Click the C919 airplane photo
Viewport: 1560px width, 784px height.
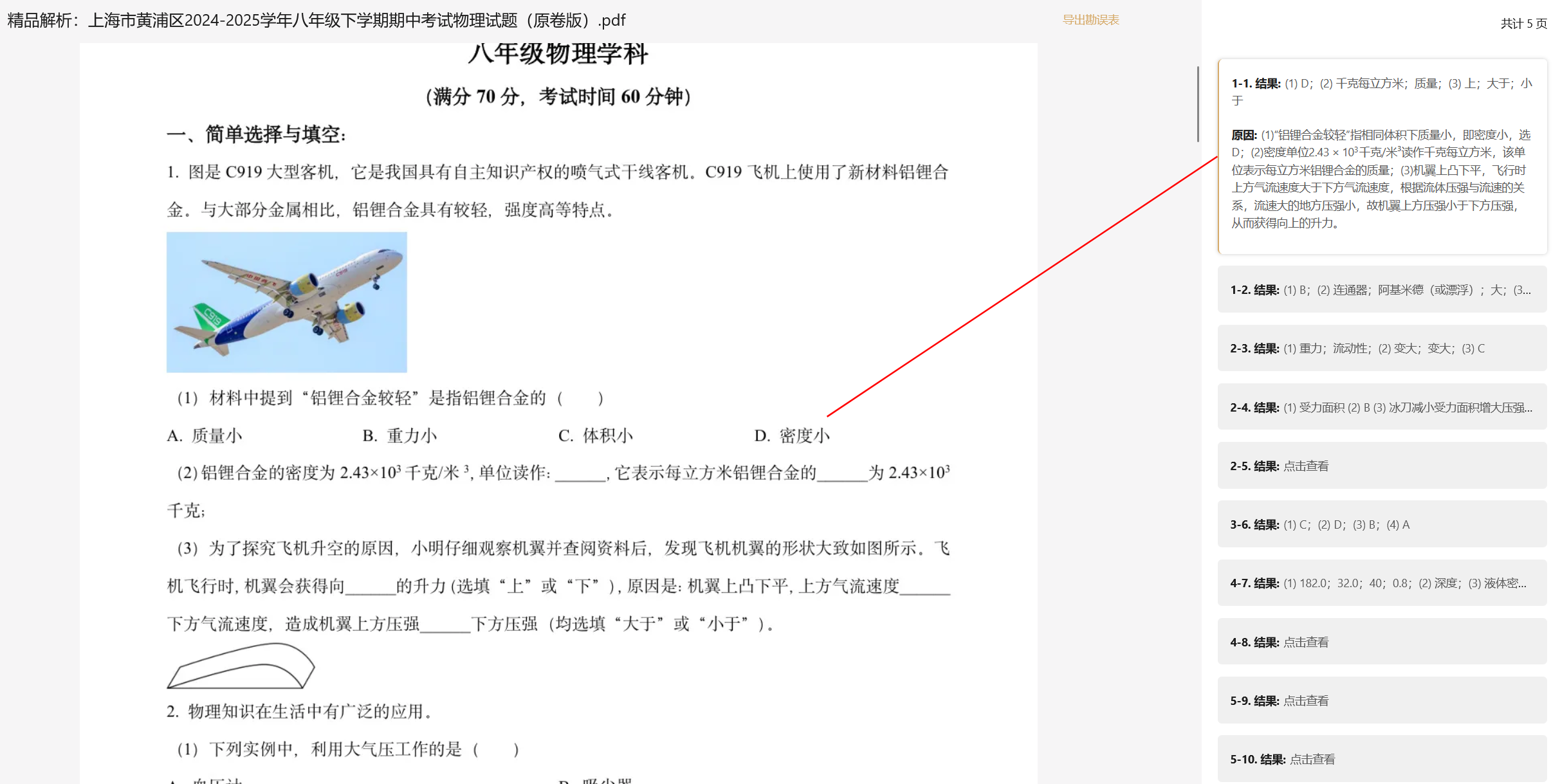[286, 302]
